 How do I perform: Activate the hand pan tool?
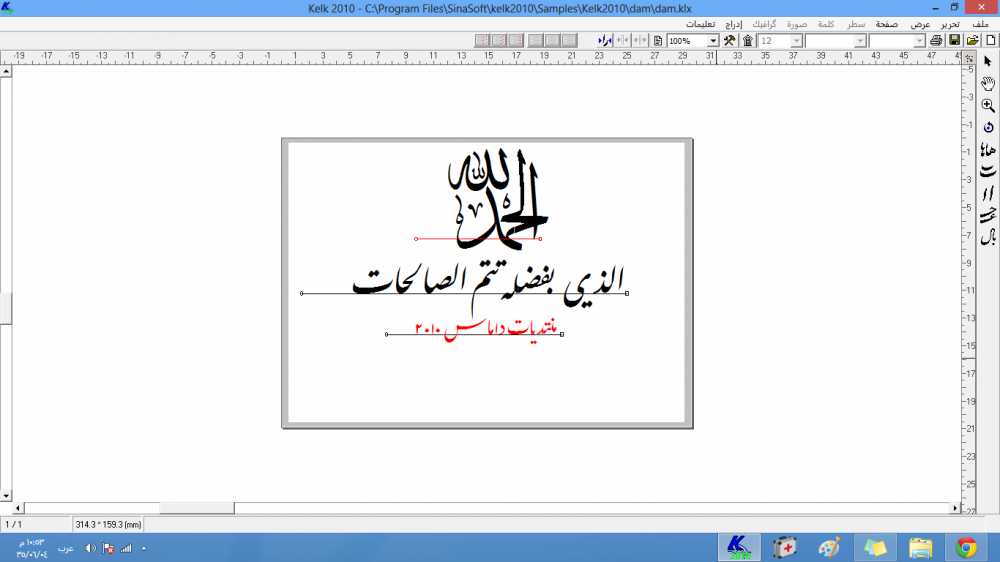pos(988,83)
